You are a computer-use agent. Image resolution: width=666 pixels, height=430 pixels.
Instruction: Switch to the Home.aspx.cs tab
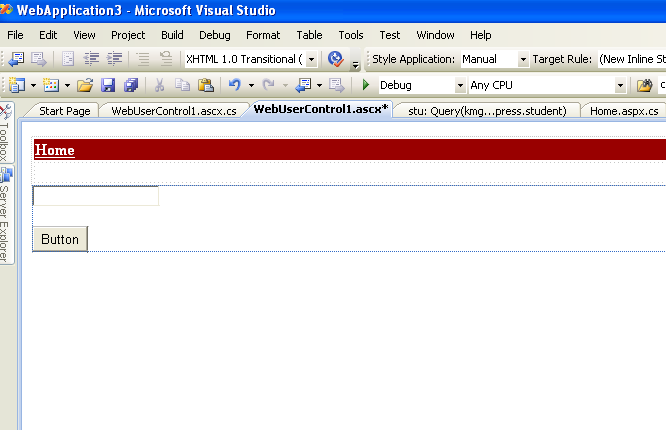(624, 111)
